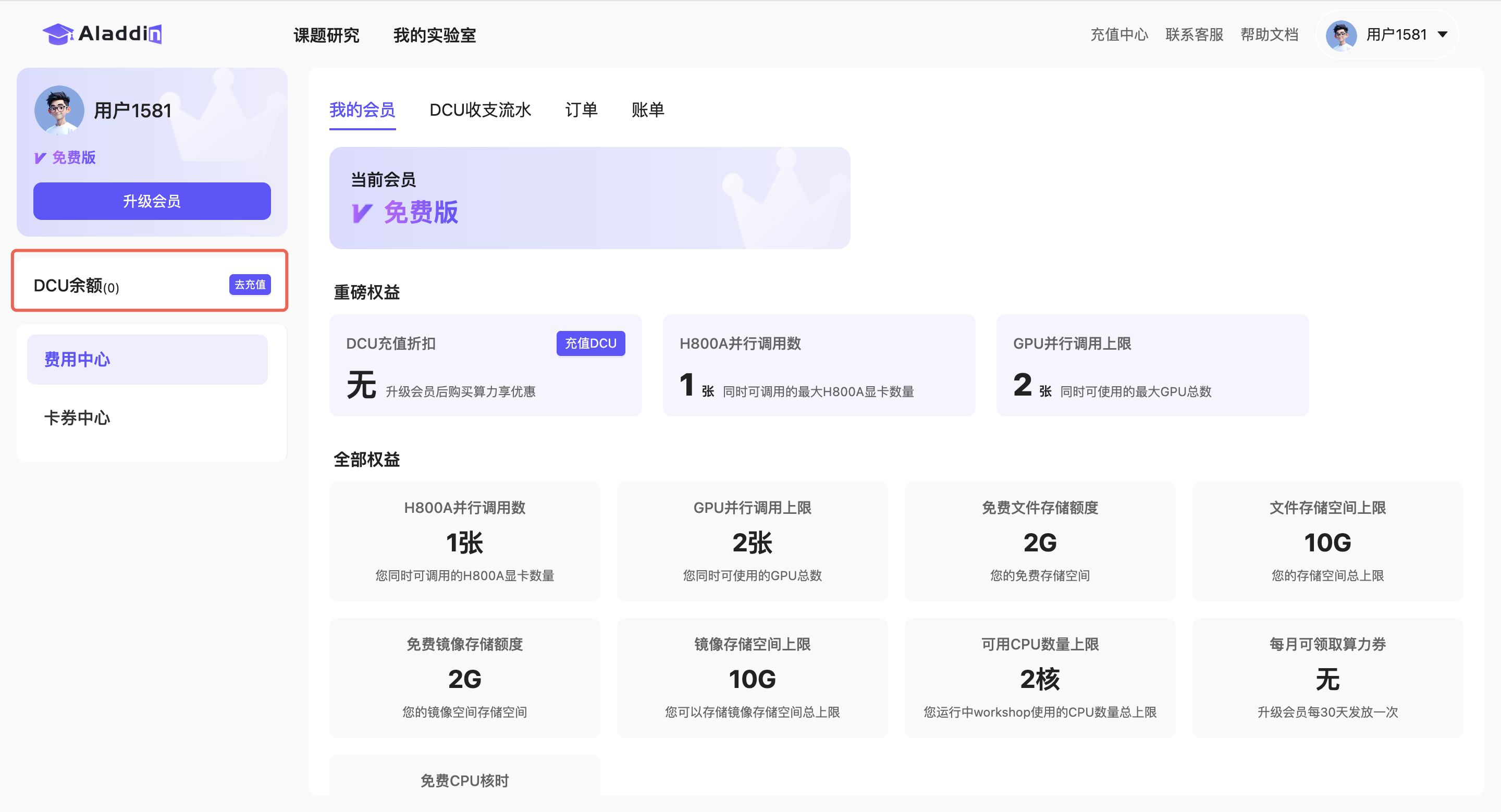Screen dimensions: 1501x812
Task: Click the sidebar profile avatar image
Action: pos(59,110)
